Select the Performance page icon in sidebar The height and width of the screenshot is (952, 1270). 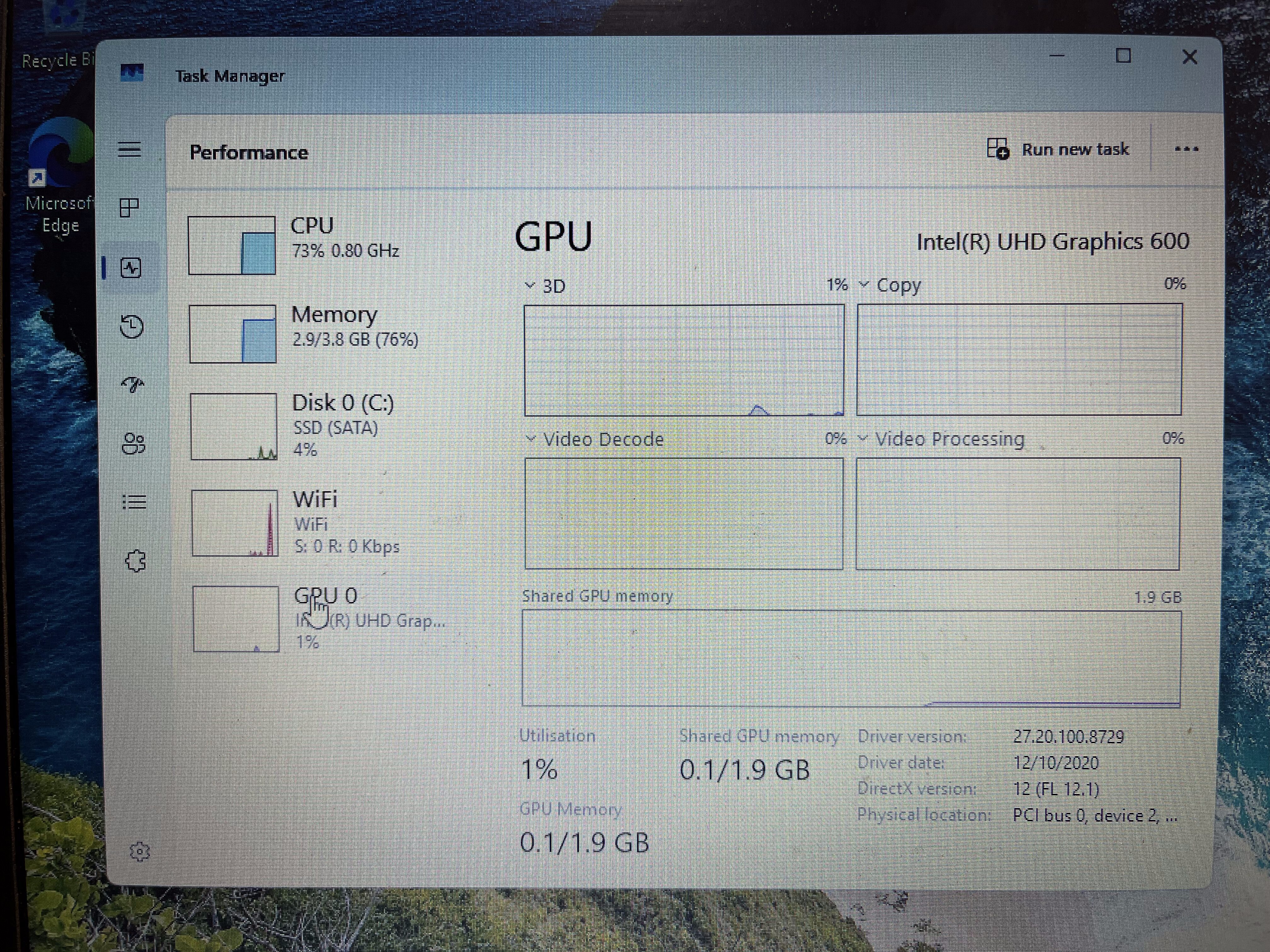pyautogui.click(x=131, y=268)
